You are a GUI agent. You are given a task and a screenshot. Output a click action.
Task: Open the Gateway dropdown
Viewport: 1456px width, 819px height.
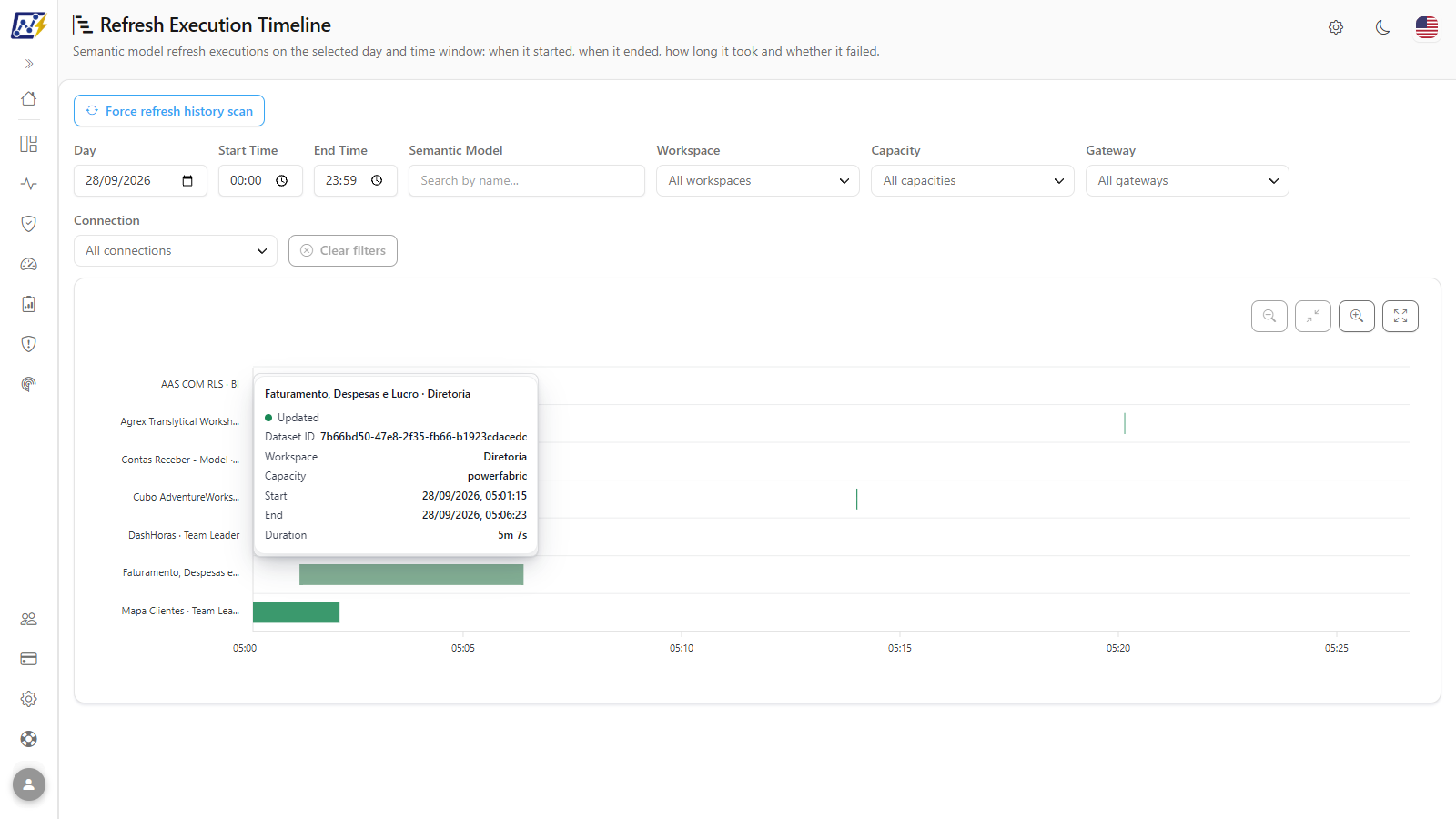click(x=1188, y=180)
